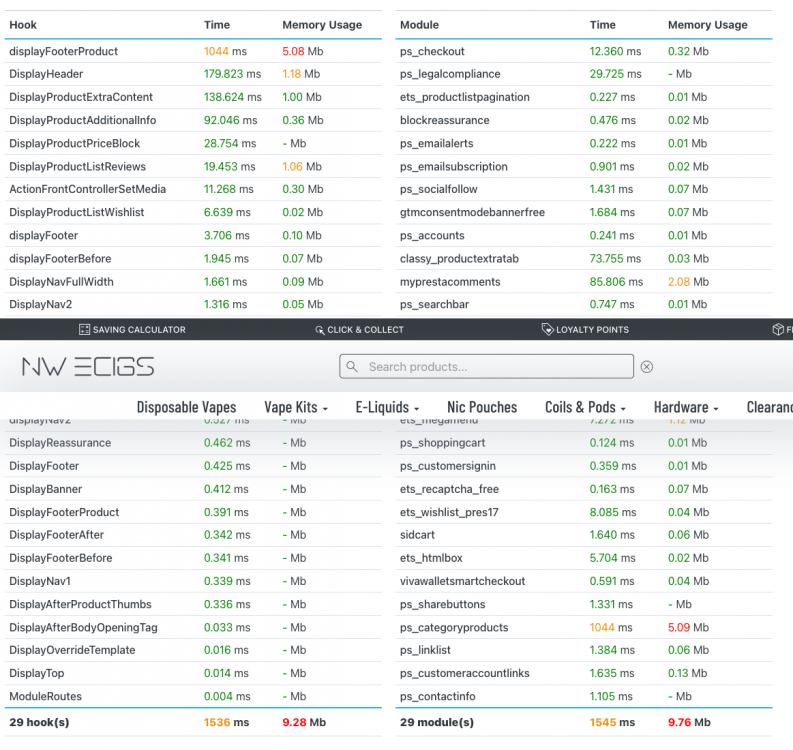Viewport: 793px width, 750px height.
Task: Select DisplayProductExtraContent hook name
Action: tap(81, 97)
